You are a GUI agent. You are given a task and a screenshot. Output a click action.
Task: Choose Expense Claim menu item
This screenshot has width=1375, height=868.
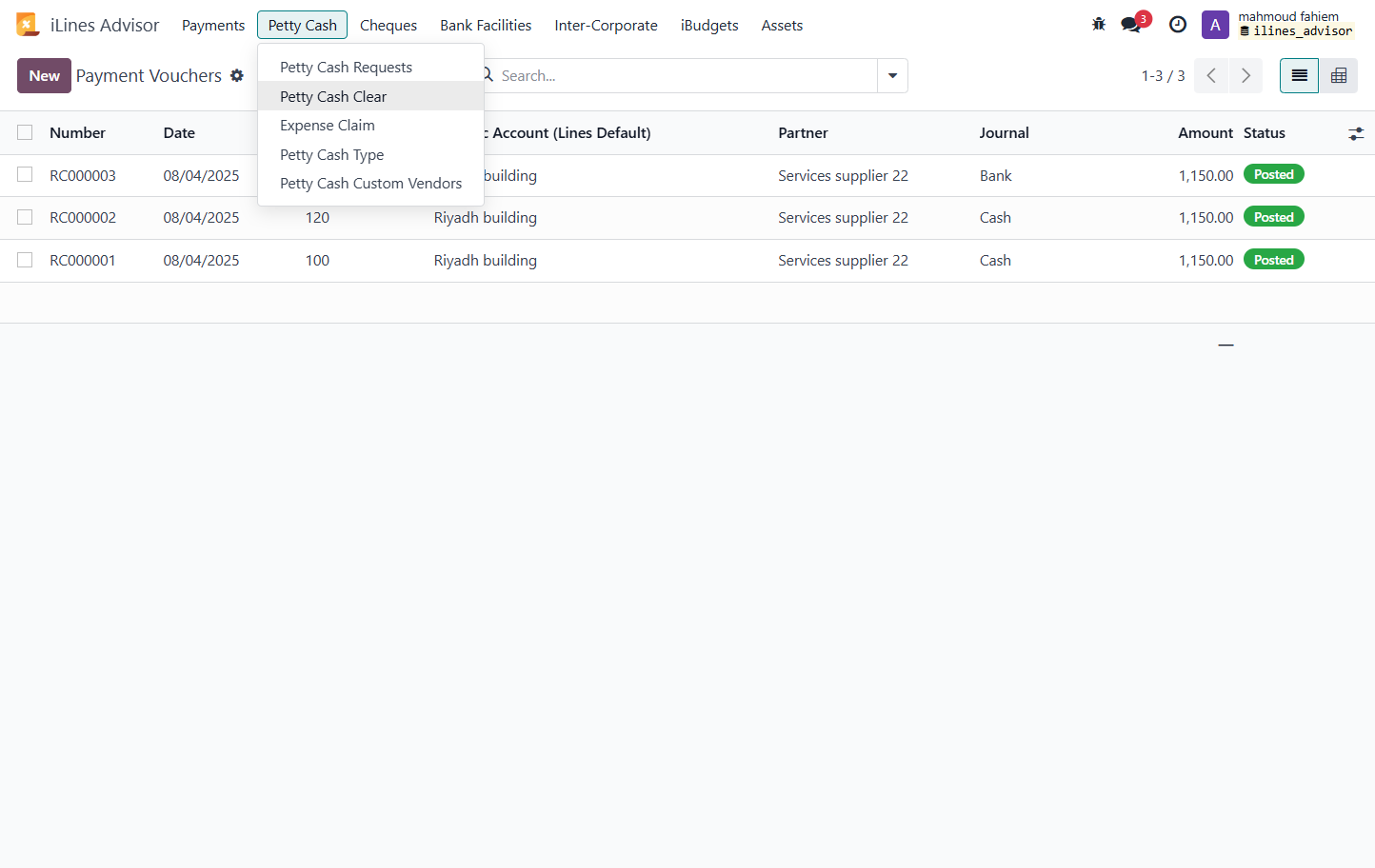[370, 126]
